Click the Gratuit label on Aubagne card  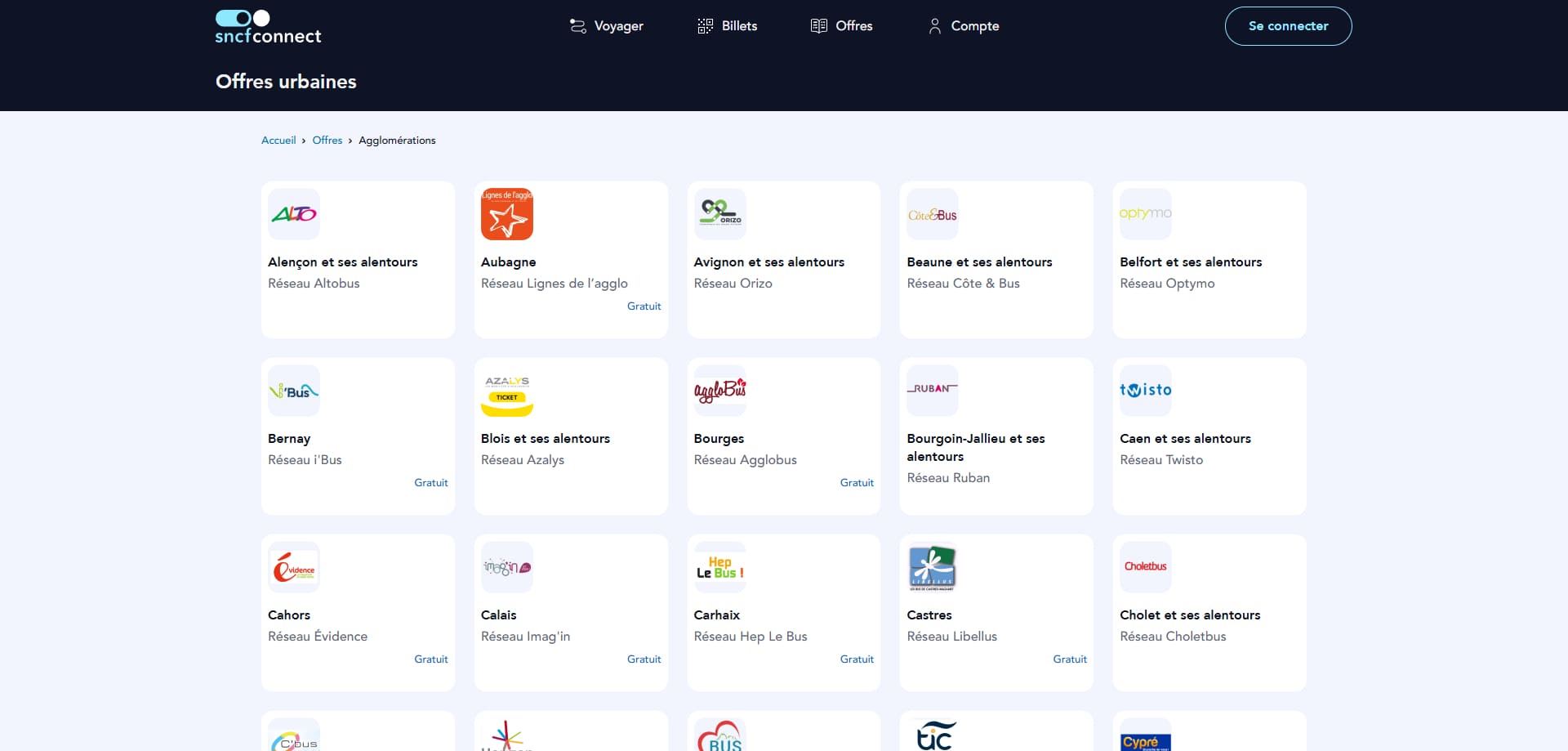click(644, 306)
